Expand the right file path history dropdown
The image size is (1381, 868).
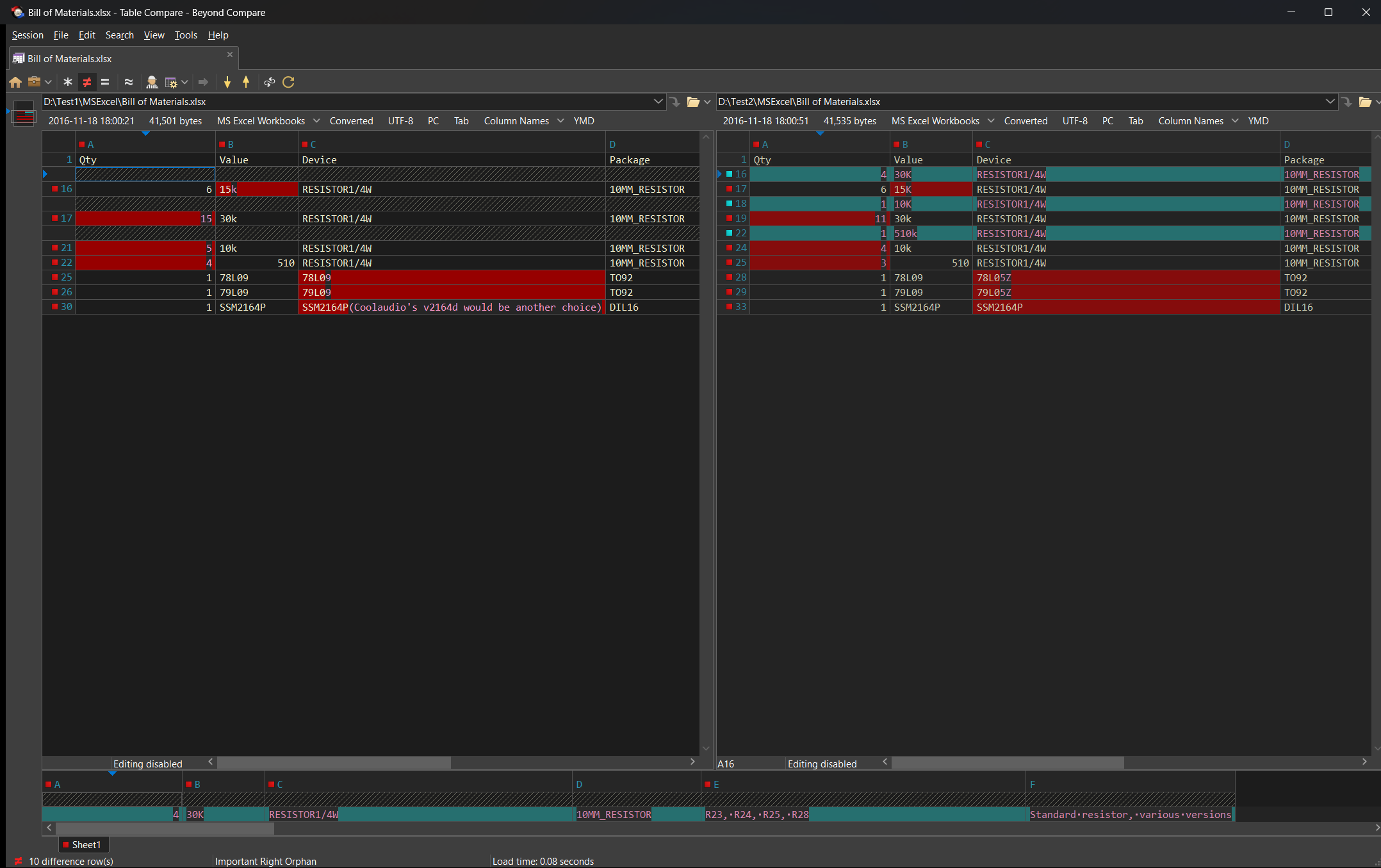tap(1330, 102)
